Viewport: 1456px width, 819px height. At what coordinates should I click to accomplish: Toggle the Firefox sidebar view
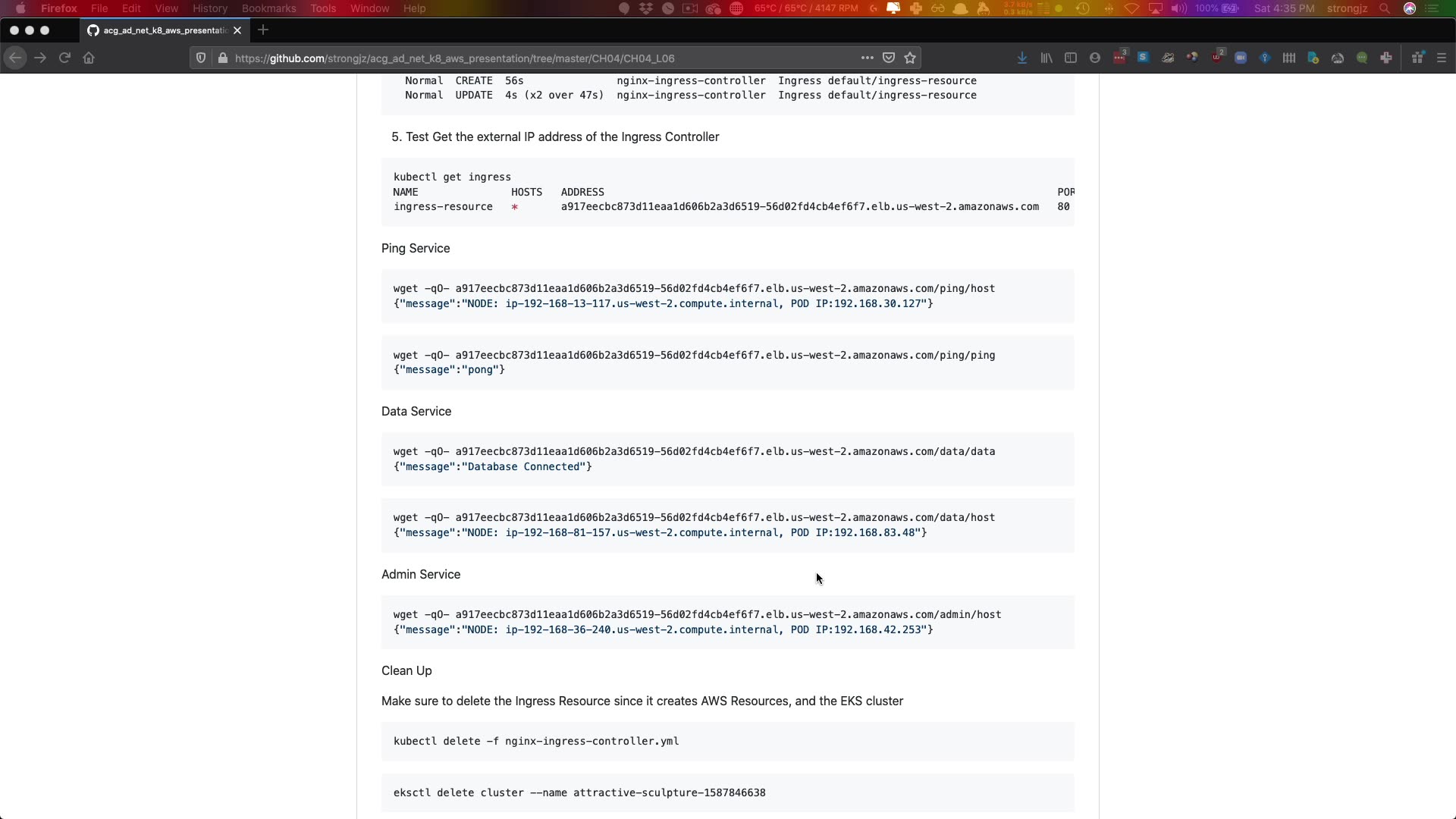pos(1071,58)
